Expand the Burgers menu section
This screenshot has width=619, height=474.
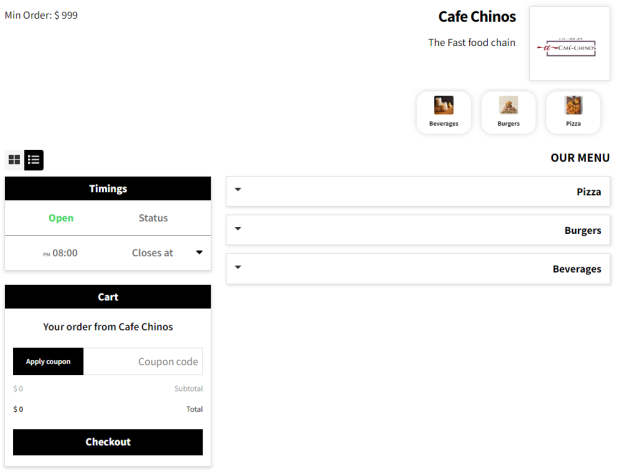click(417, 230)
